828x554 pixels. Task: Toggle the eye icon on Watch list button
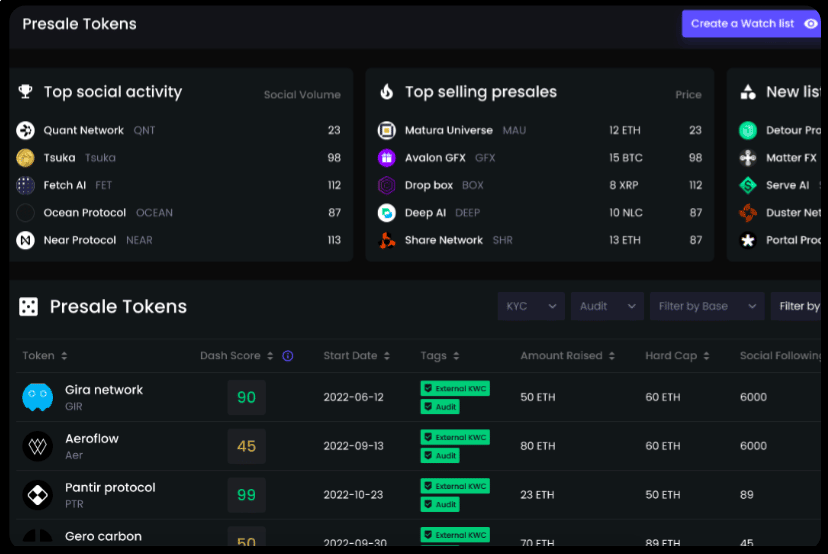coord(811,24)
